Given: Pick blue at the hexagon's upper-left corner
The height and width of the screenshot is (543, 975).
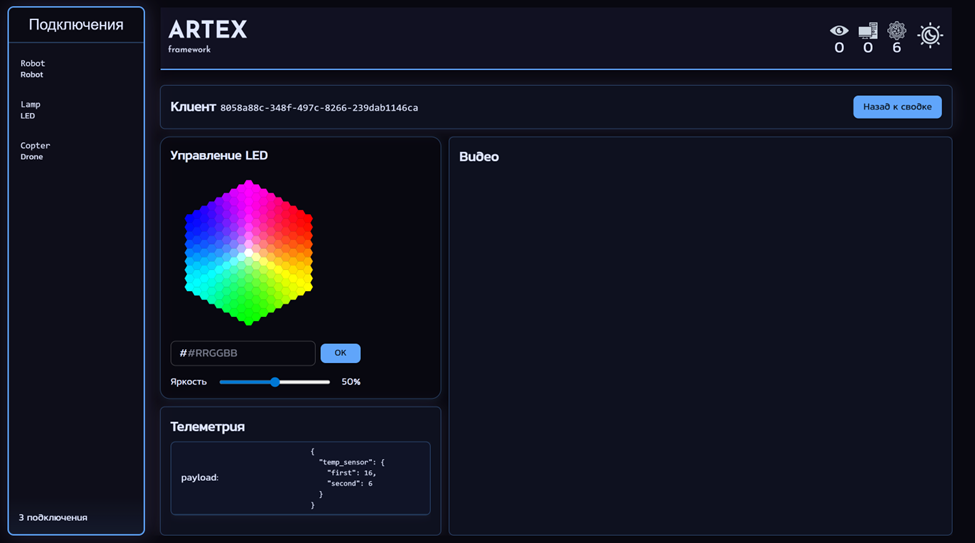Looking at the screenshot, I should click(189, 218).
